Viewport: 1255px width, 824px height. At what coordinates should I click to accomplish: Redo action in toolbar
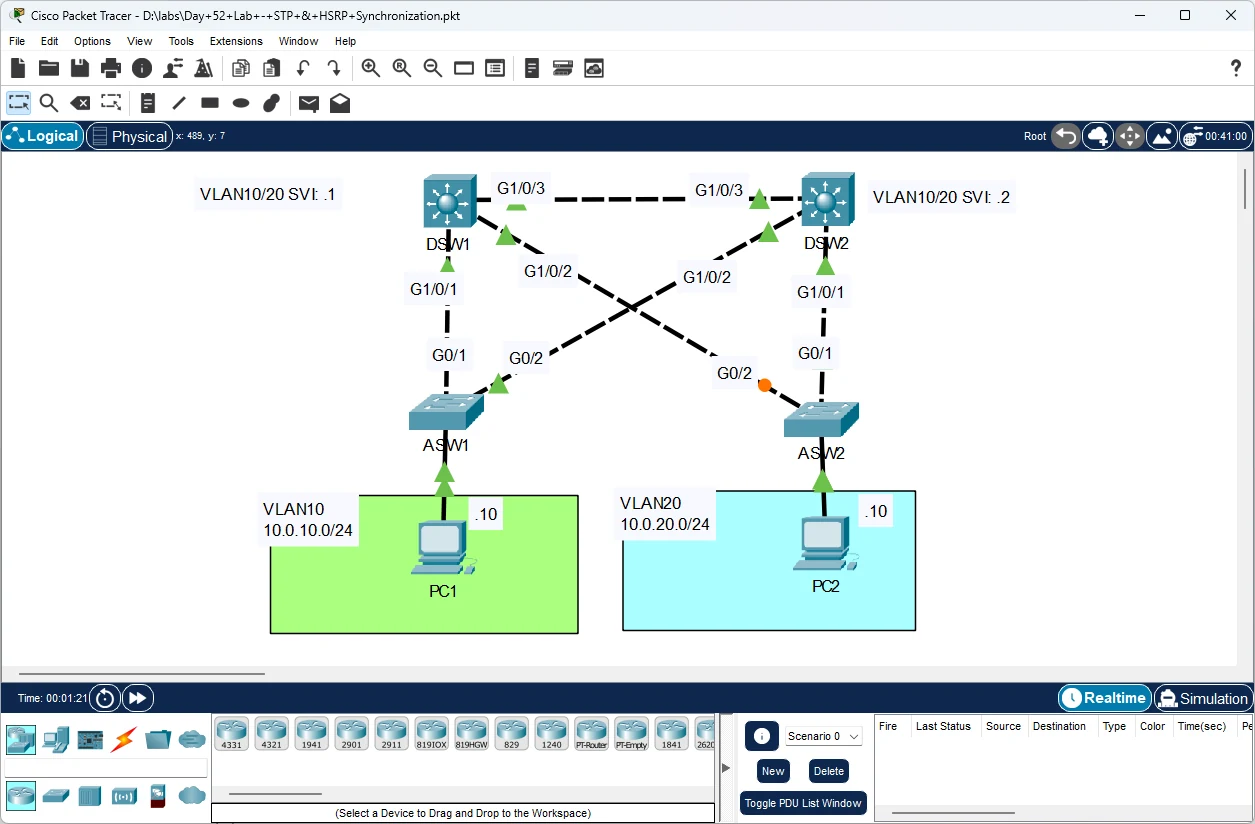(334, 68)
